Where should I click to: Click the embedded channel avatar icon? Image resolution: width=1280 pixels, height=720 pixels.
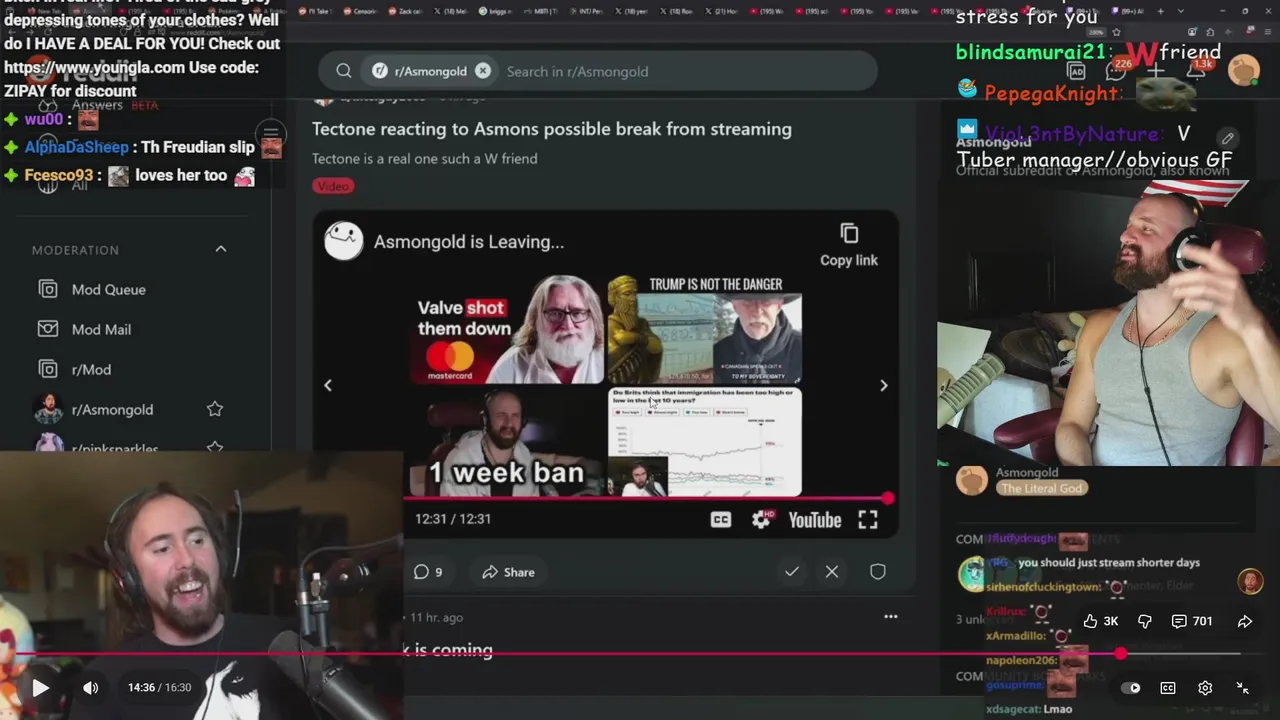point(343,242)
